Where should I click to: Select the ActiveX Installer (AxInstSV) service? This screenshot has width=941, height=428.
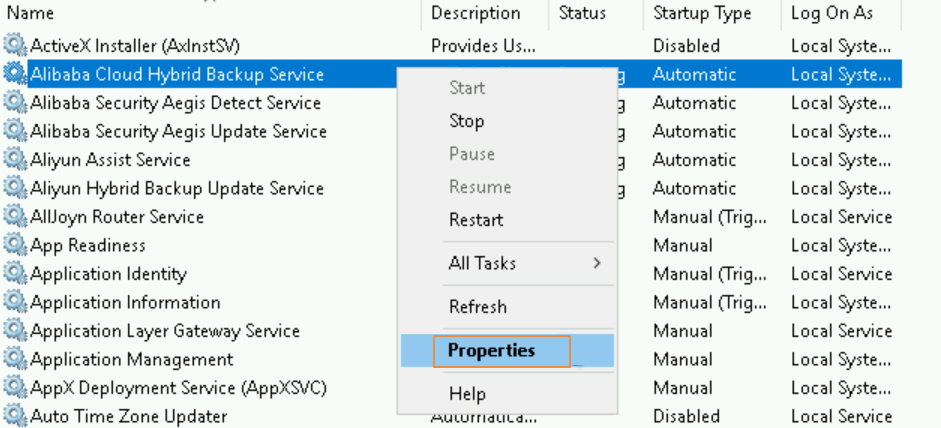pos(135,46)
